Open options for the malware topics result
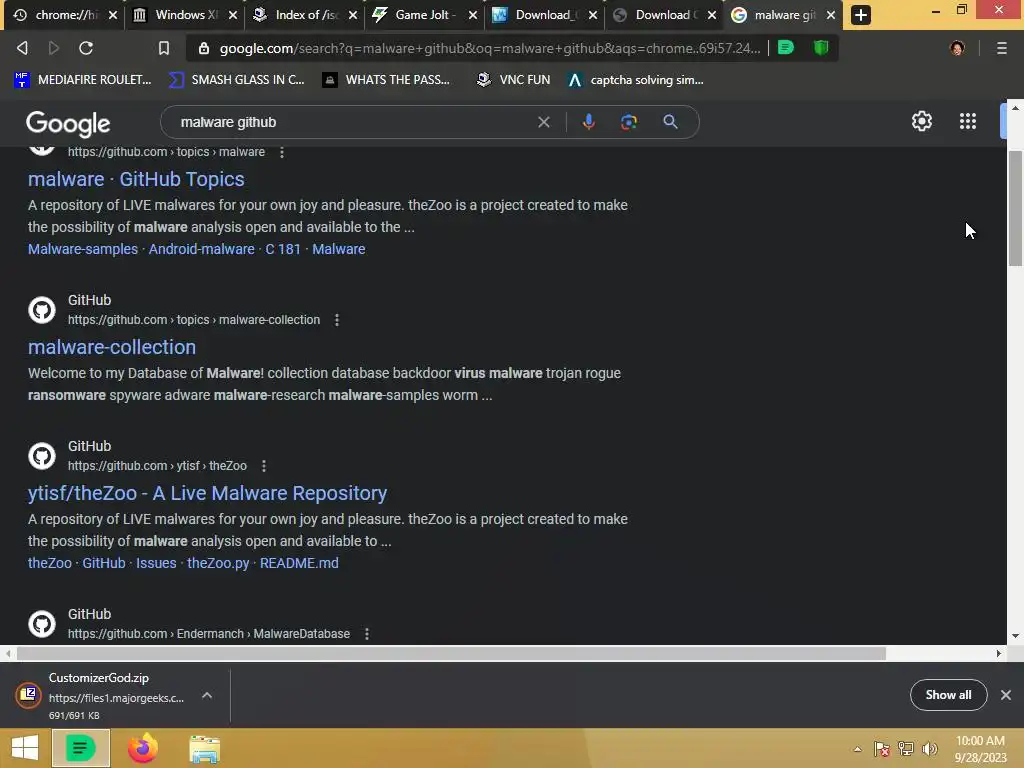 [x=281, y=152]
